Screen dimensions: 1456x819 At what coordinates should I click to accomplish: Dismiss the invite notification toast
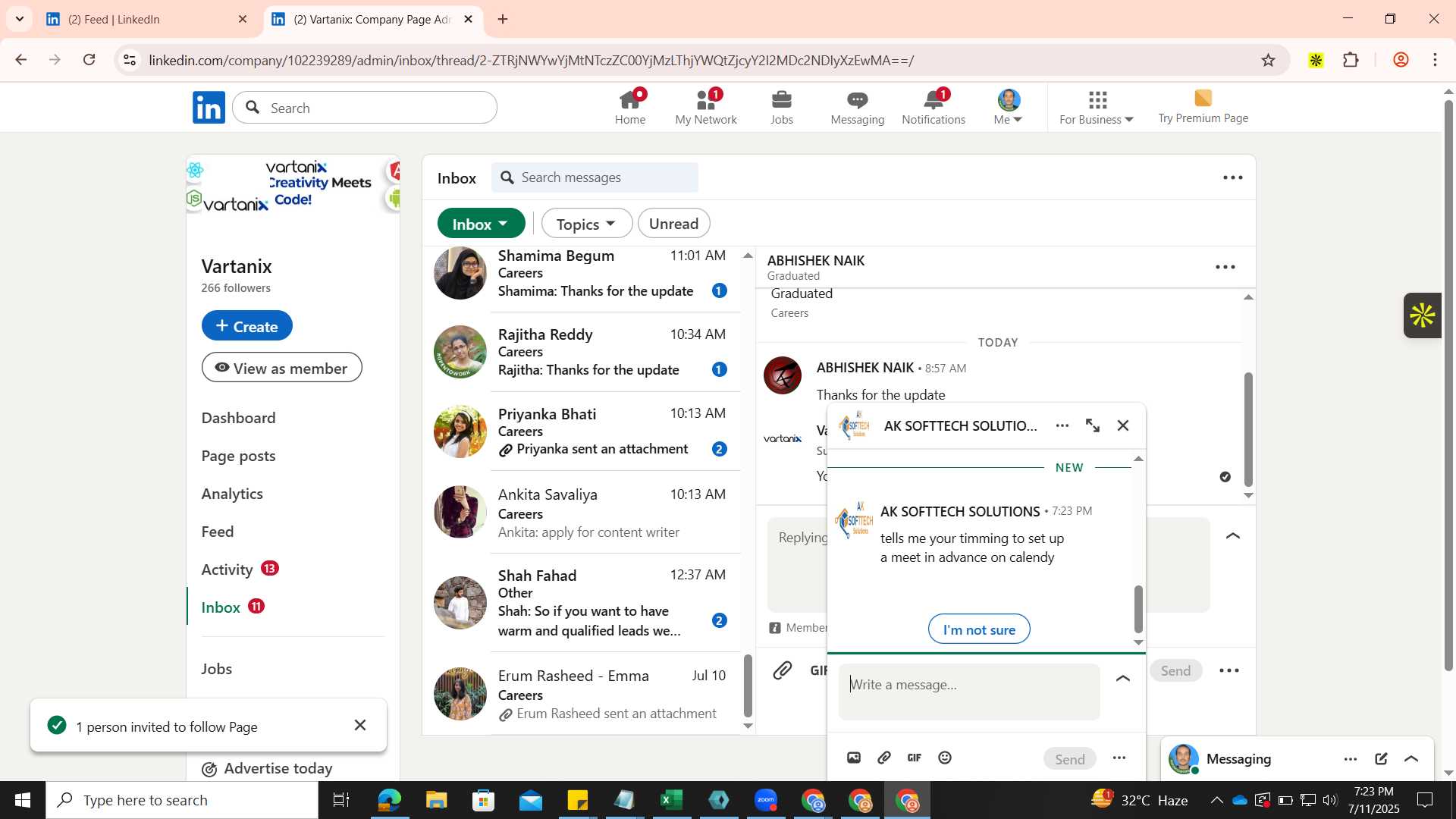tap(360, 726)
